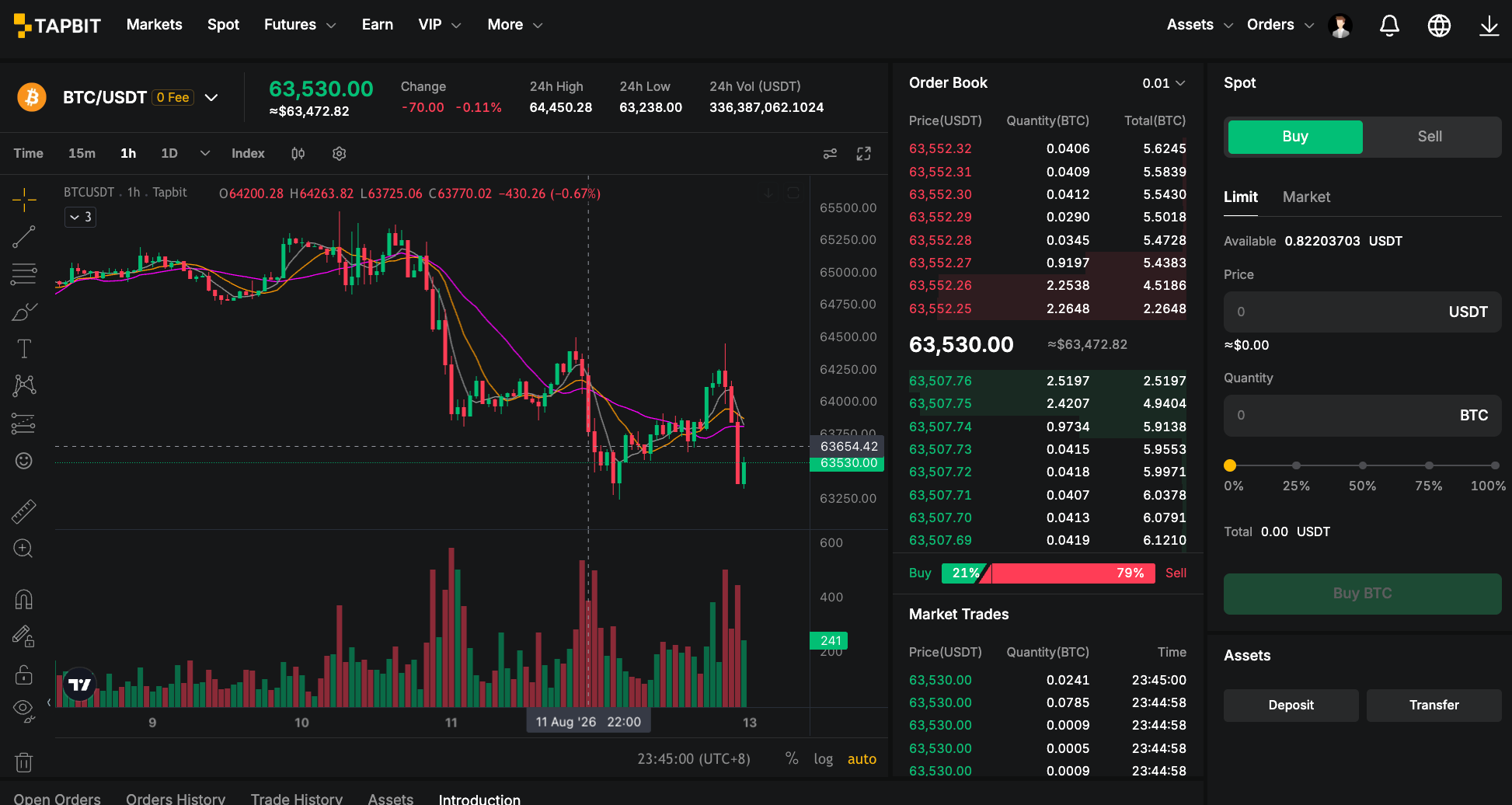The image size is (1512, 805).
Task: Open the candlestick chart style selector
Action: [298, 154]
